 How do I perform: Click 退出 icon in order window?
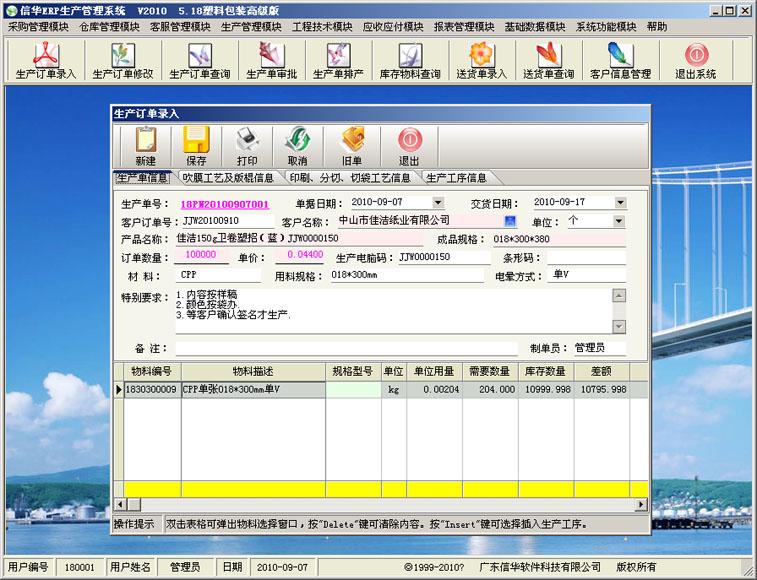click(409, 146)
